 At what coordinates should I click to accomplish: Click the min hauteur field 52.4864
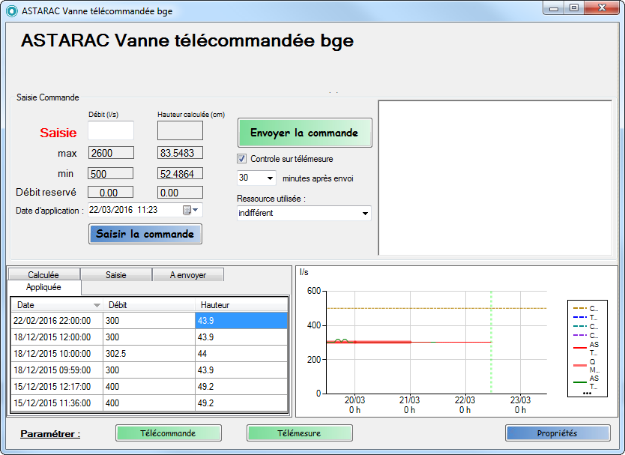pyautogui.click(x=180, y=174)
